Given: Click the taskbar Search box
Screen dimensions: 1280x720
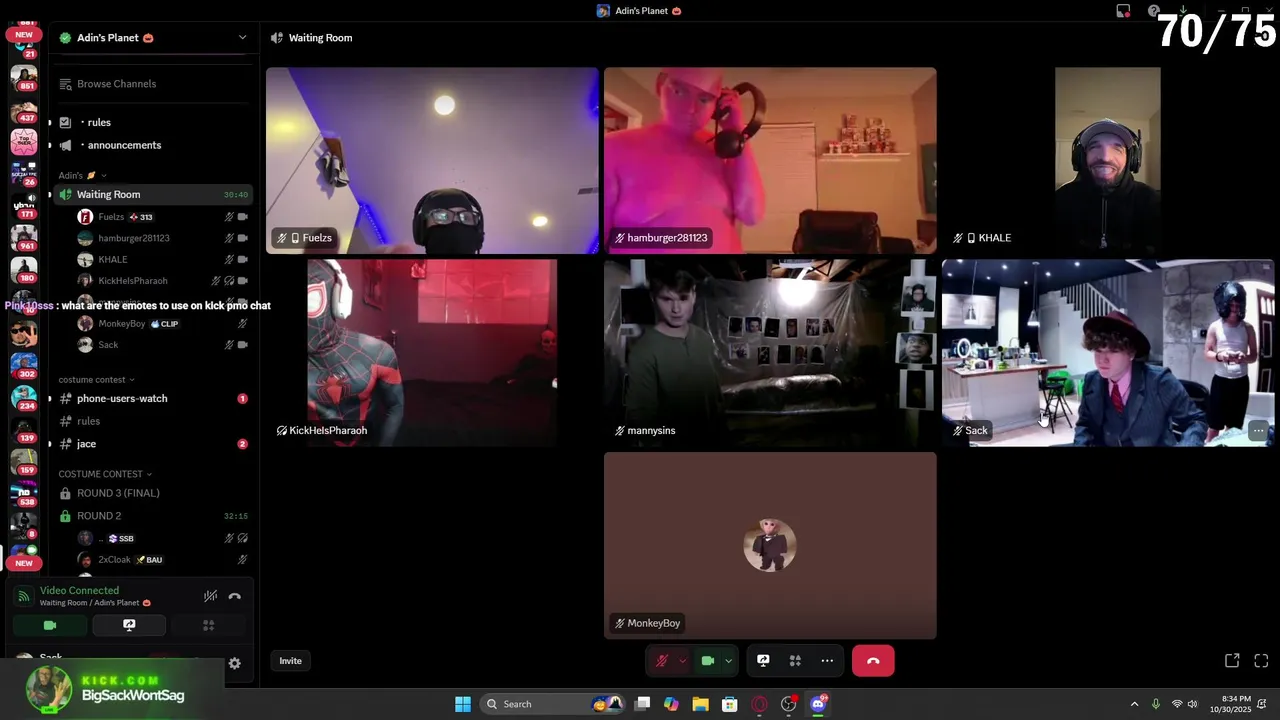Looking at the screenshot, I should 553,704.
